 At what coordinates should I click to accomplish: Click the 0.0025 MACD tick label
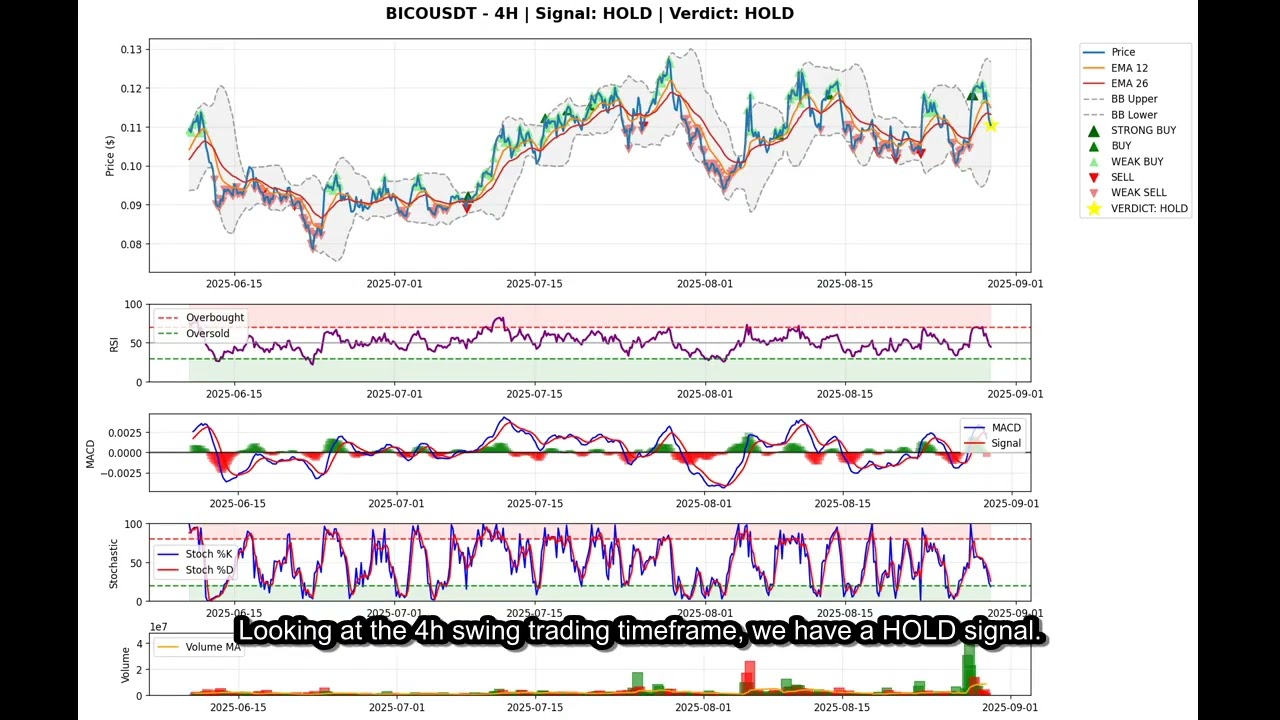pyautogui.click(x=125, y=433)
